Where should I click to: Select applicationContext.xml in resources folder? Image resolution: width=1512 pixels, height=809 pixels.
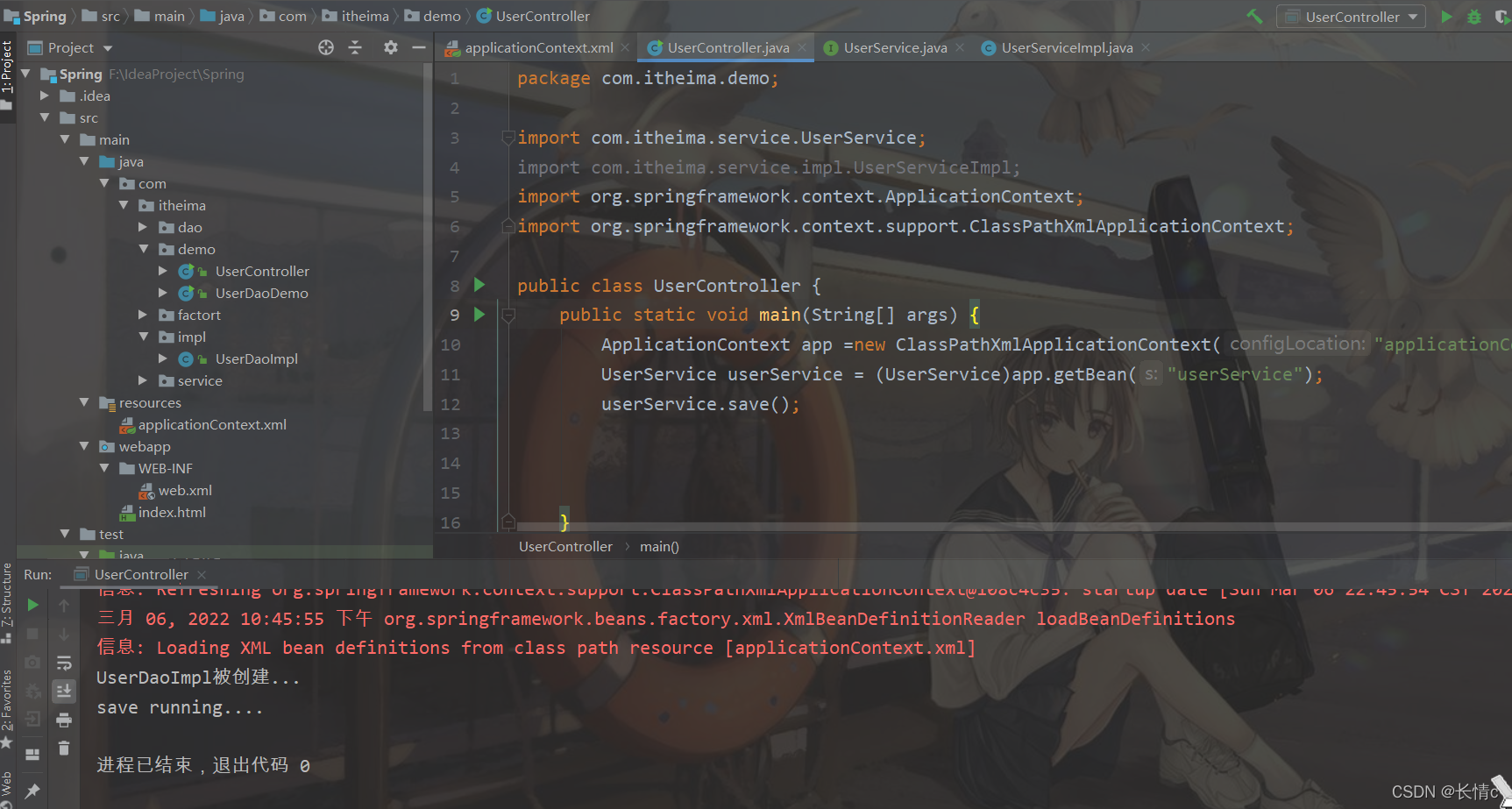click(212, 424)
